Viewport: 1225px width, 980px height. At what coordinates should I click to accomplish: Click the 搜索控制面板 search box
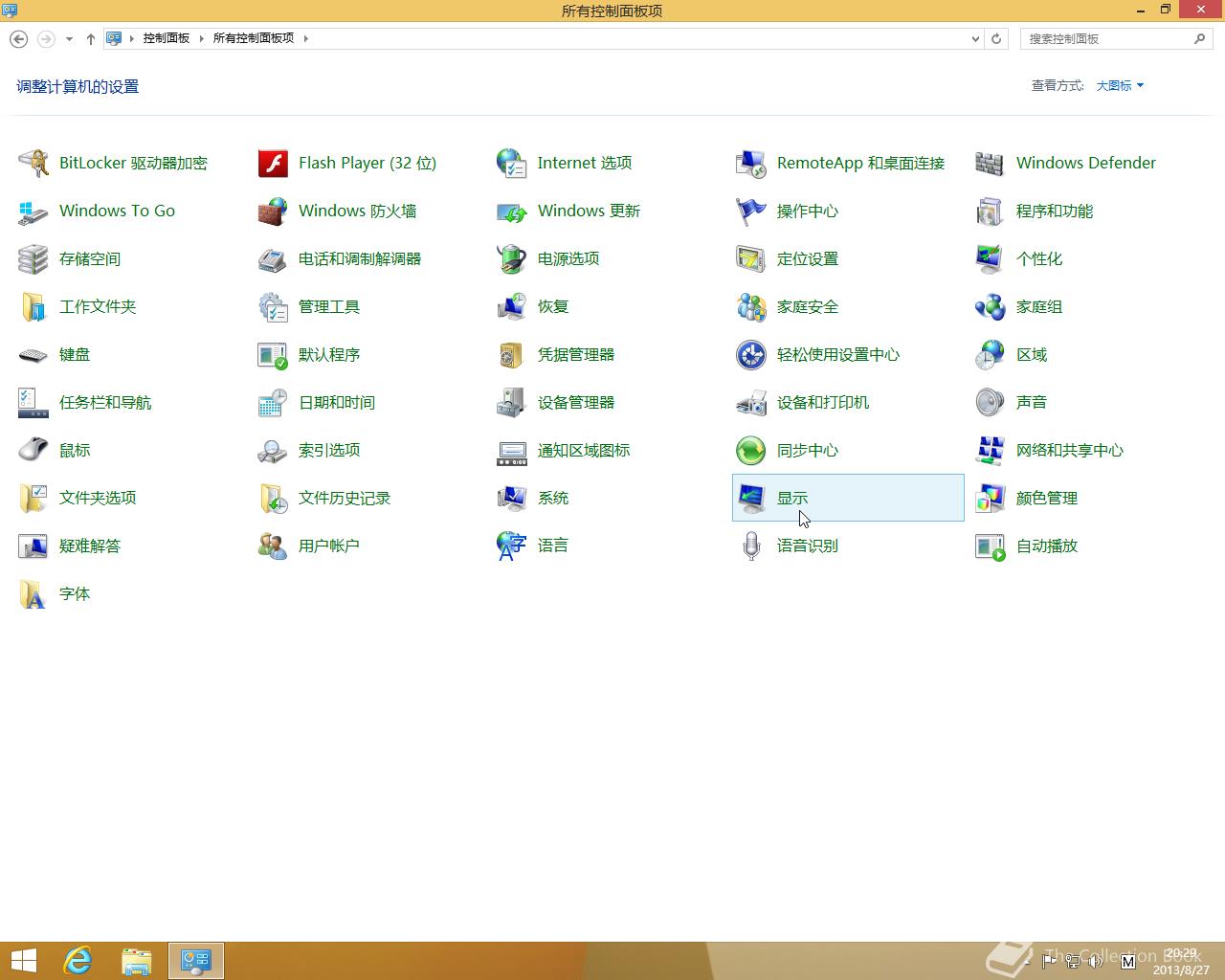[x=1117, y=39]
